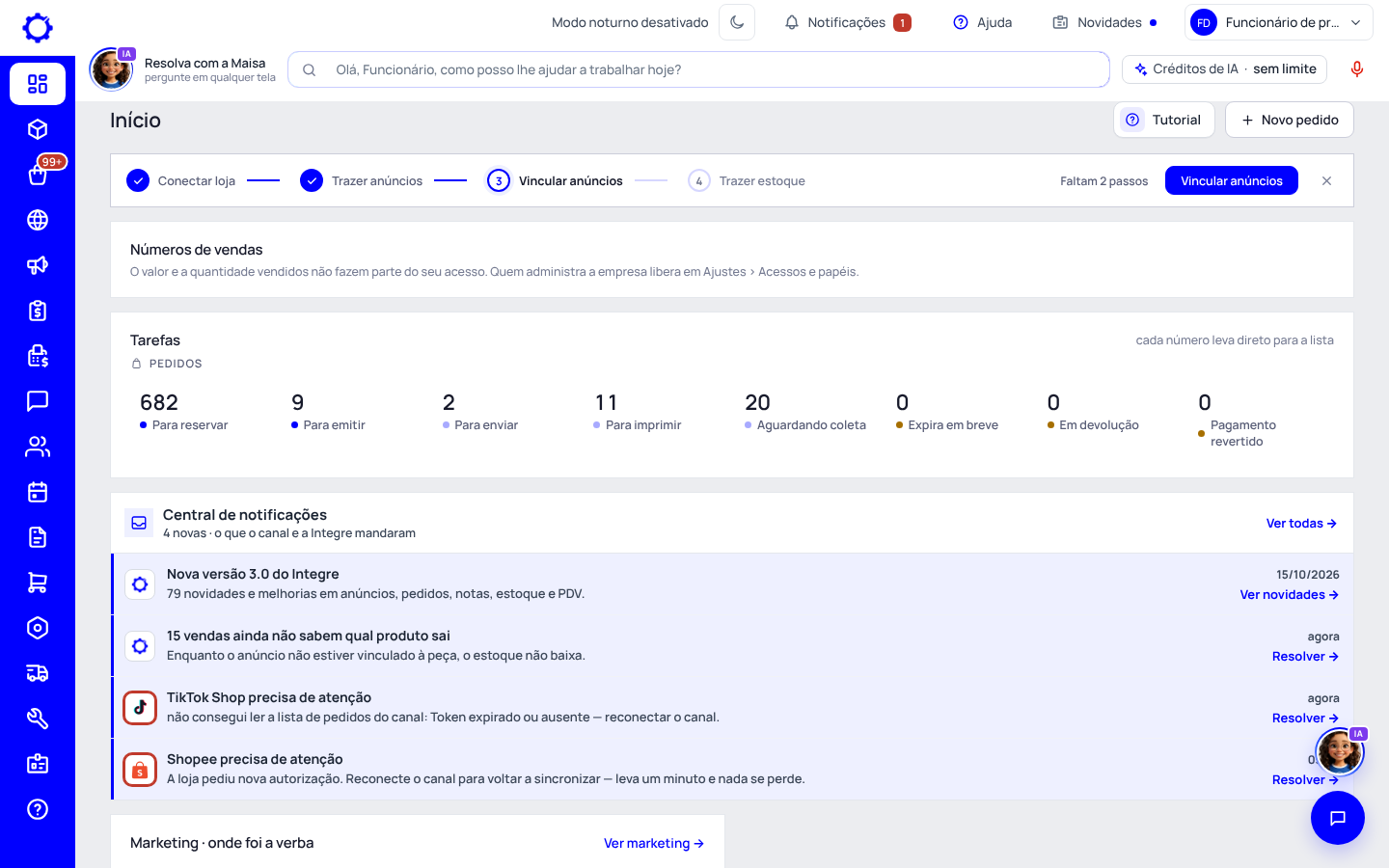Screen dimensions: 1389x868
Task: Toggle night mode with the moon button
Action: click(x=737, y=22)
